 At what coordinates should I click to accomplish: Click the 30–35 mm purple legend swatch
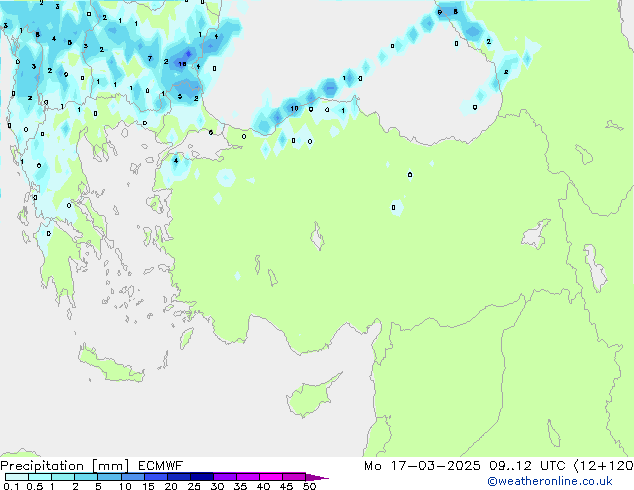[224, 477]
